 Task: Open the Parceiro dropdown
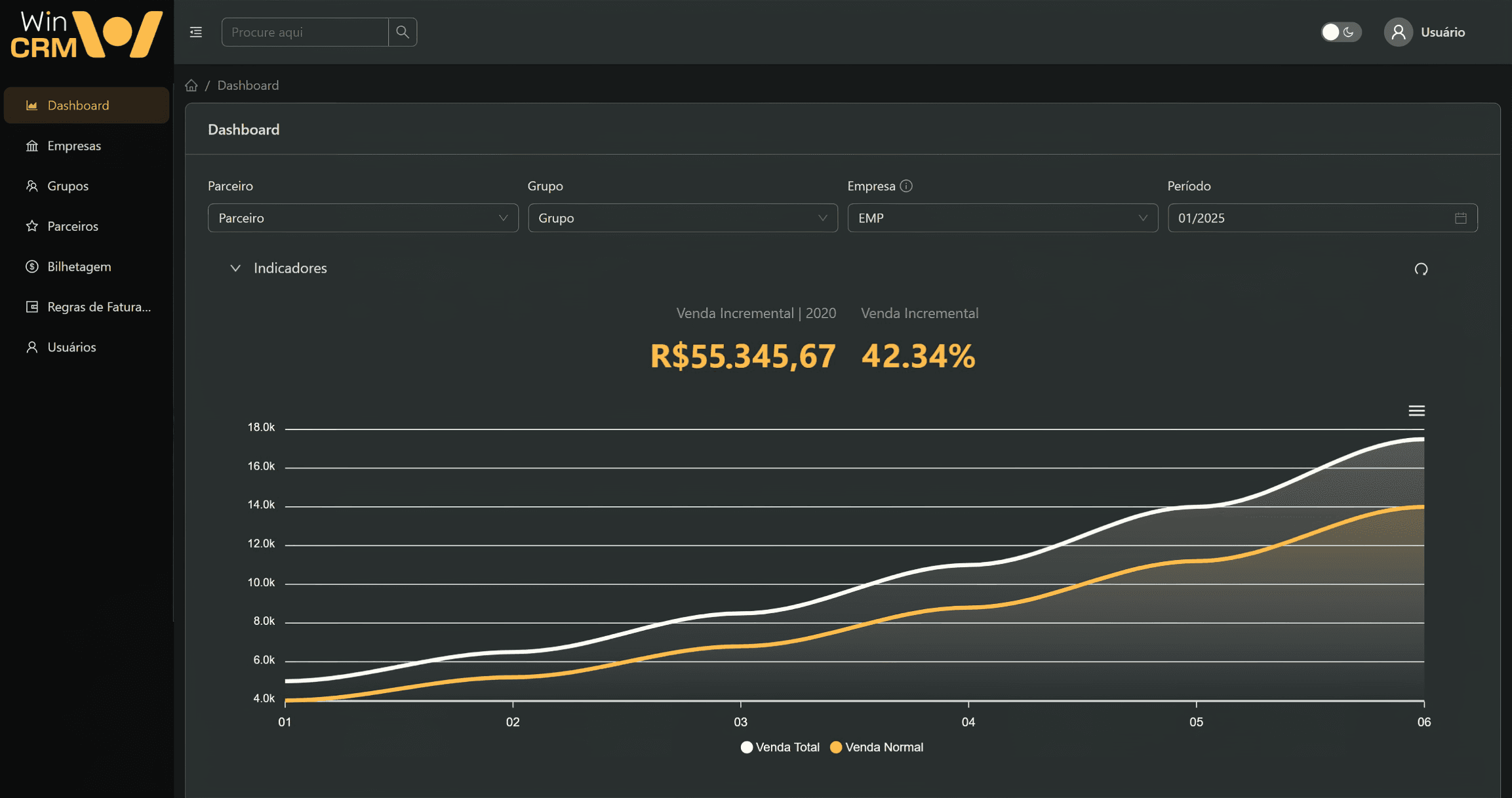coord(363,218)
